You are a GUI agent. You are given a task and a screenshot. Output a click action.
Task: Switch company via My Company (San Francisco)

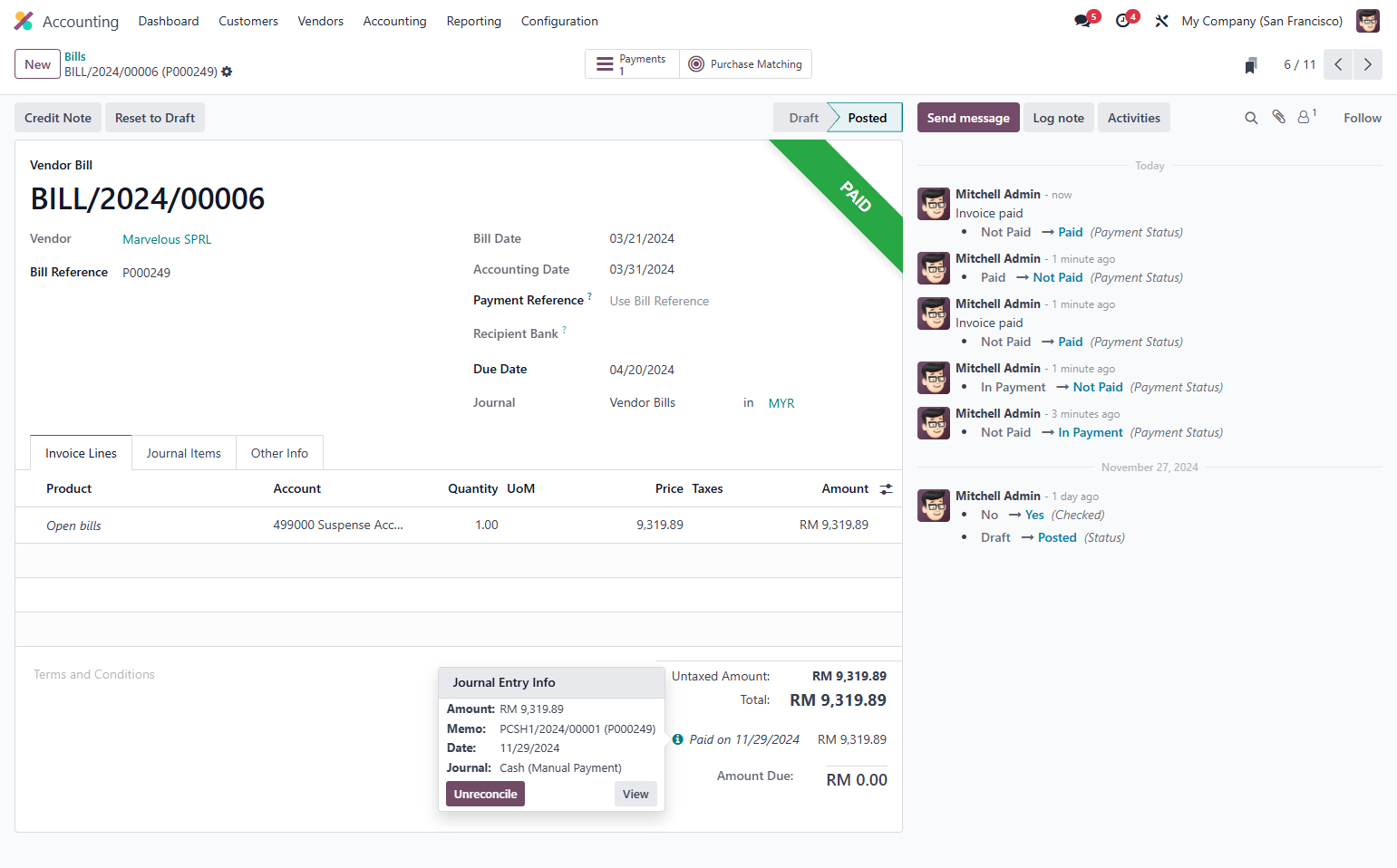[x=1262, y=21]
